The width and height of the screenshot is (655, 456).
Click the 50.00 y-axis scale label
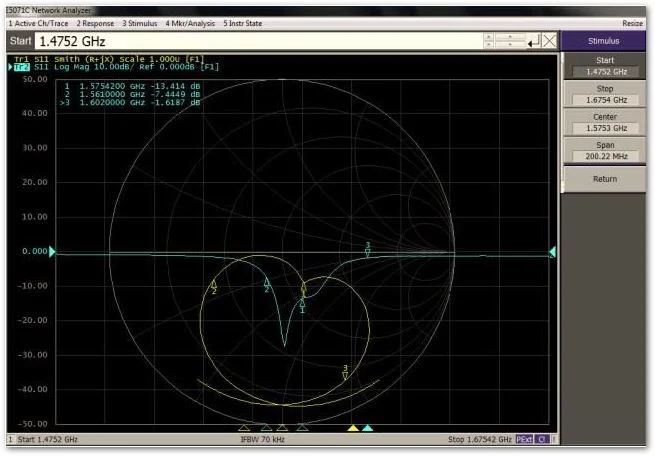pyautogui.click(x=35, y=79)
